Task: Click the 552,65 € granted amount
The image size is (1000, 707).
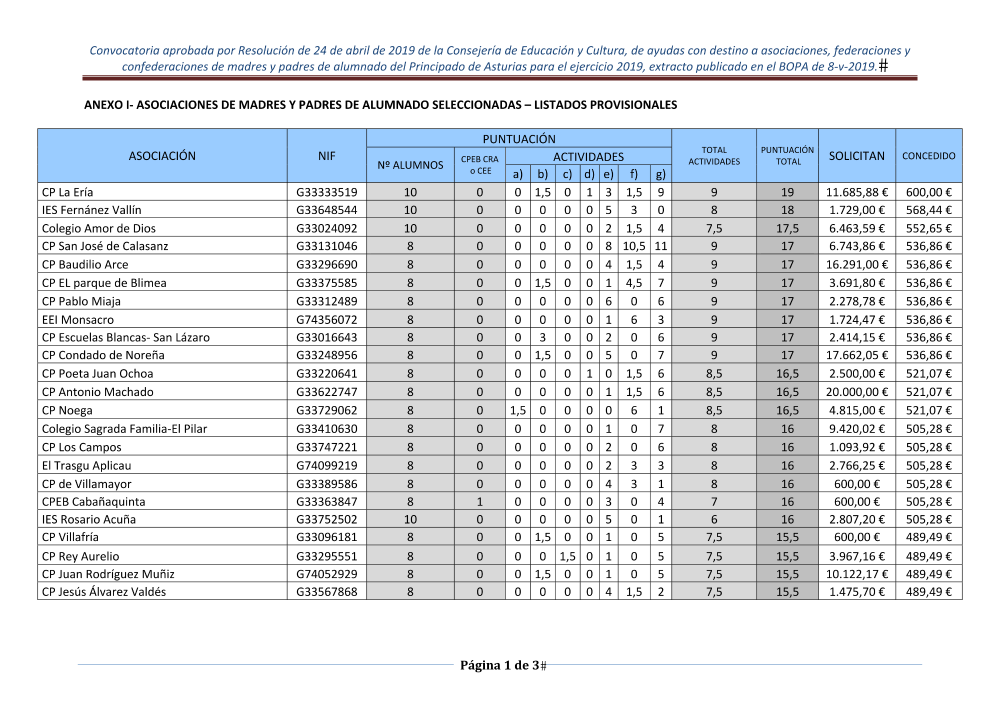Action: tap(929, 228)
